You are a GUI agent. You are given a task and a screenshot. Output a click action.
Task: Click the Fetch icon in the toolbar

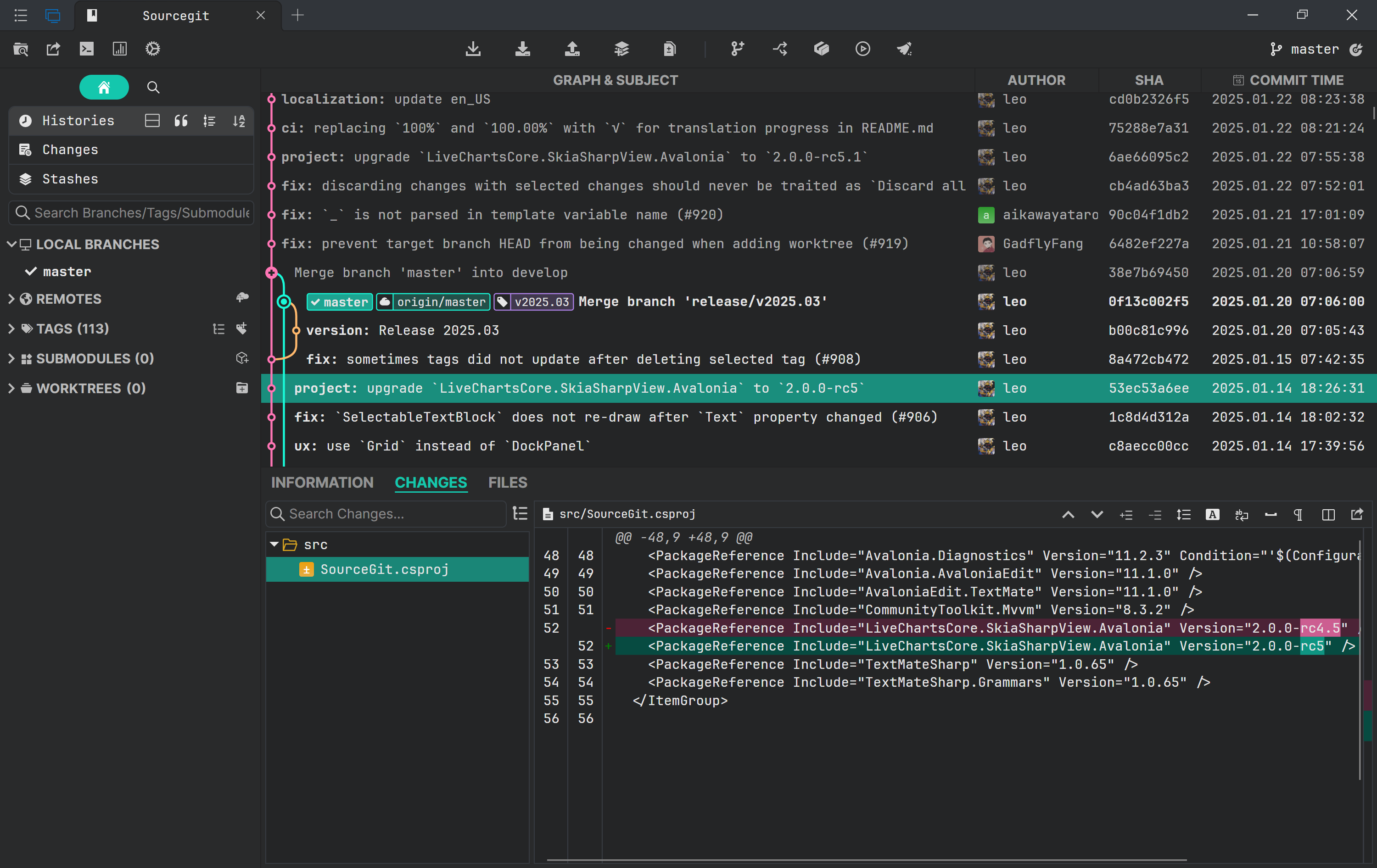tap(473, 49)
